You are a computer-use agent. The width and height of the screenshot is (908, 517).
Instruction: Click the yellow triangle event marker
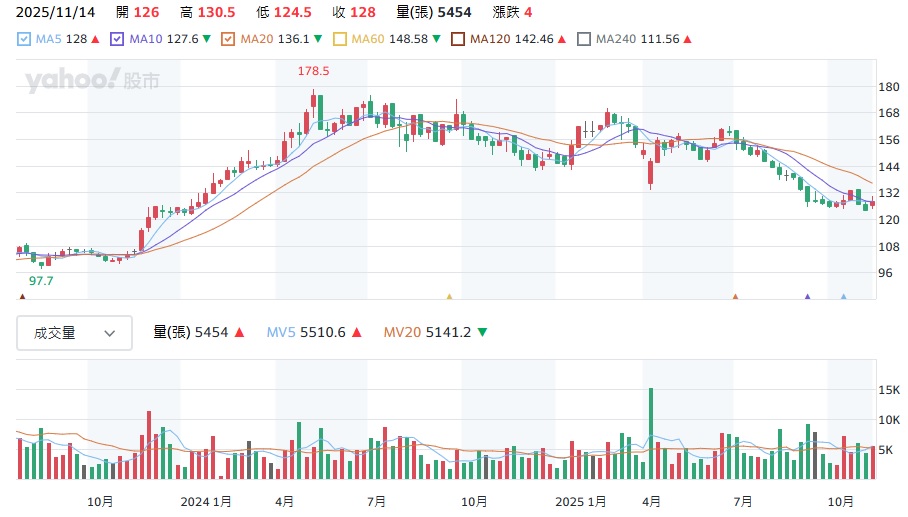coord(449,297)
